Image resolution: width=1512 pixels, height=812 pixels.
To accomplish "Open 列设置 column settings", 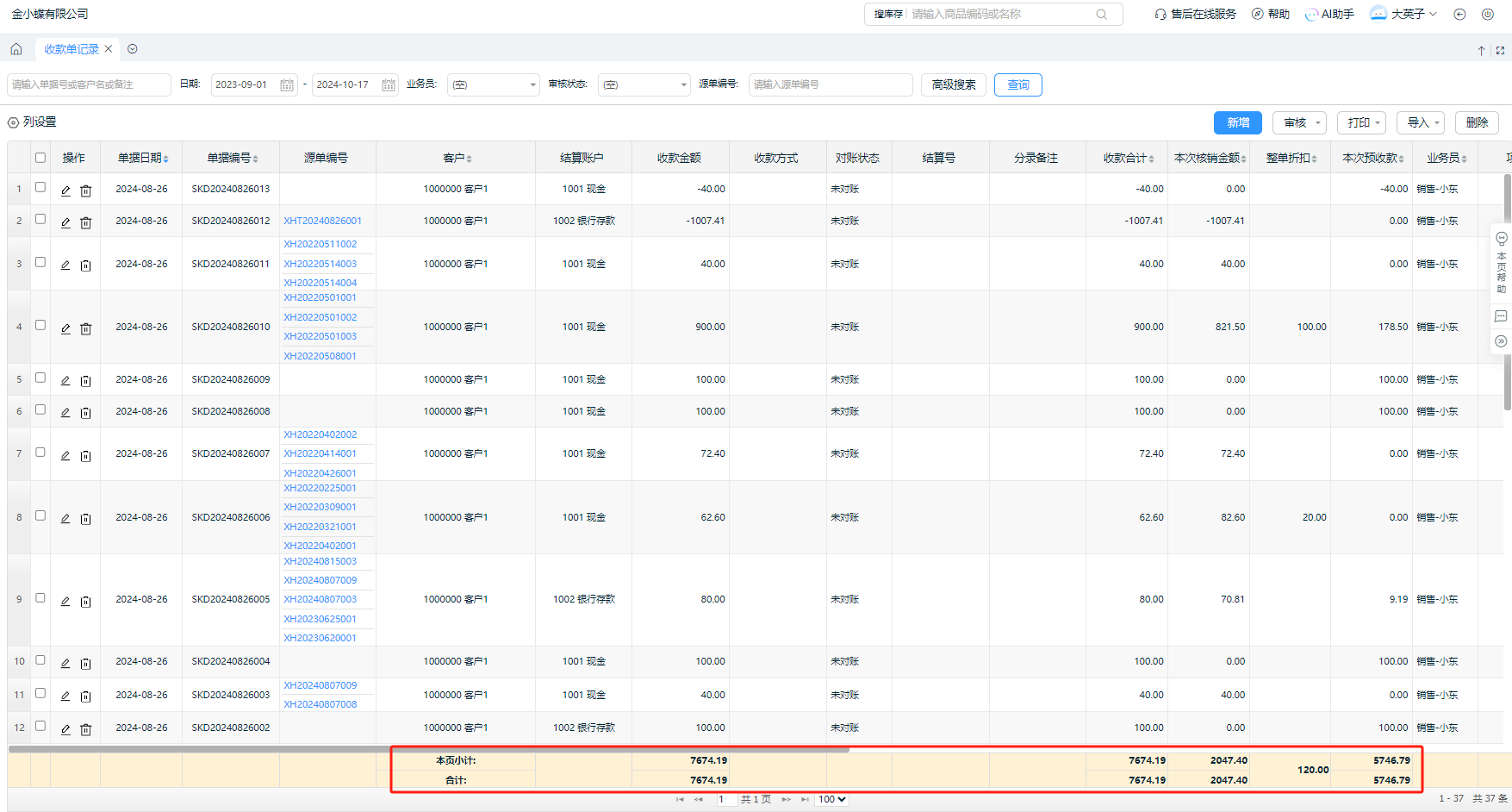I will coord(33,122).
